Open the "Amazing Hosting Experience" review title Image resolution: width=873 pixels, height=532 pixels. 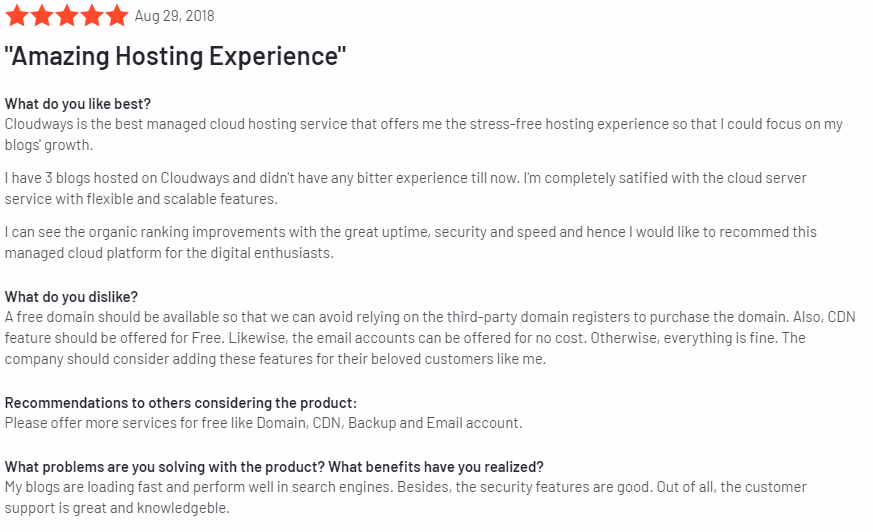[175, 56]
